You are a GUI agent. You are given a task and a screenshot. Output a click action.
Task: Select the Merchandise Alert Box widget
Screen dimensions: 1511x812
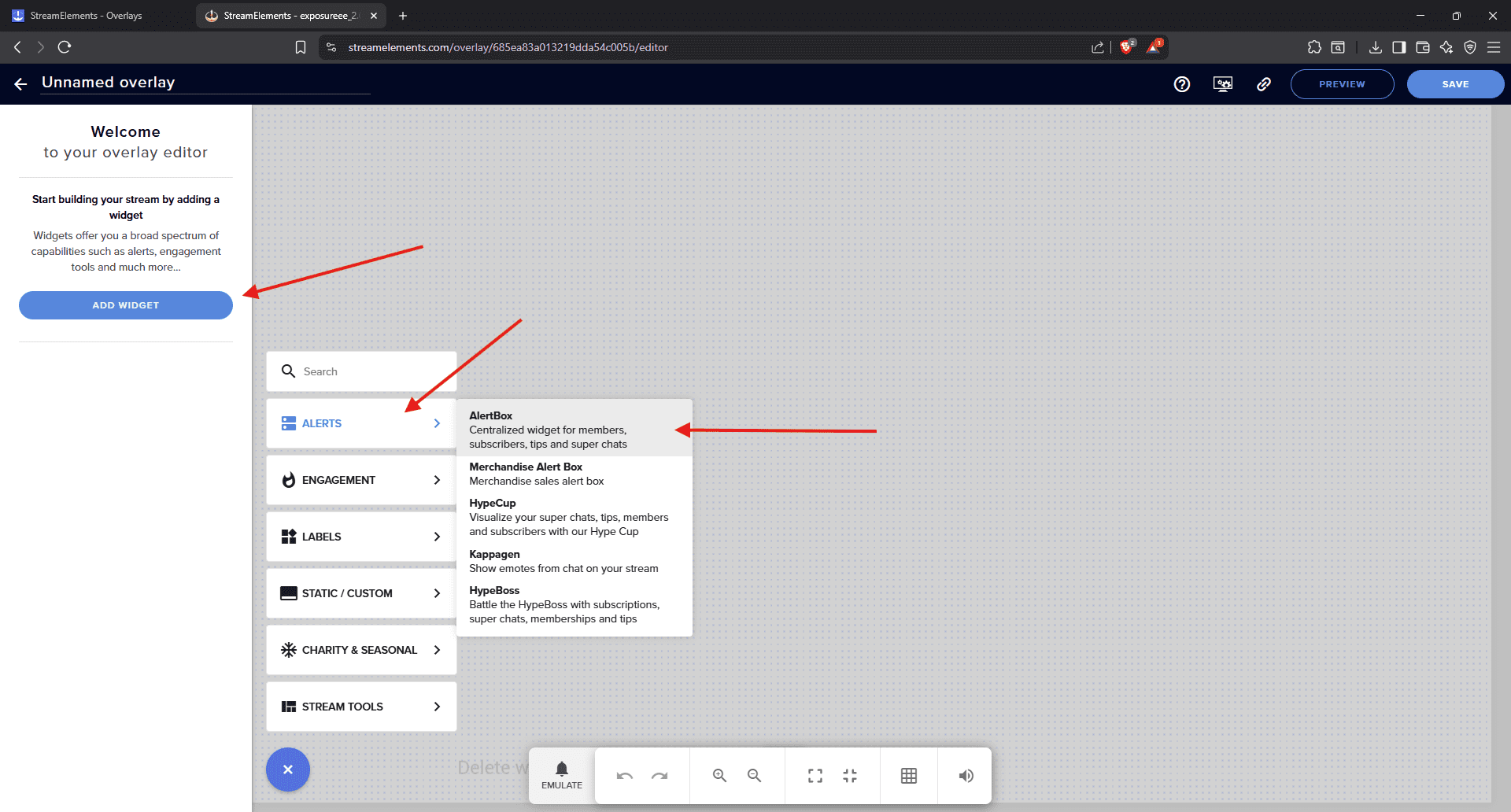coord(574,474)
